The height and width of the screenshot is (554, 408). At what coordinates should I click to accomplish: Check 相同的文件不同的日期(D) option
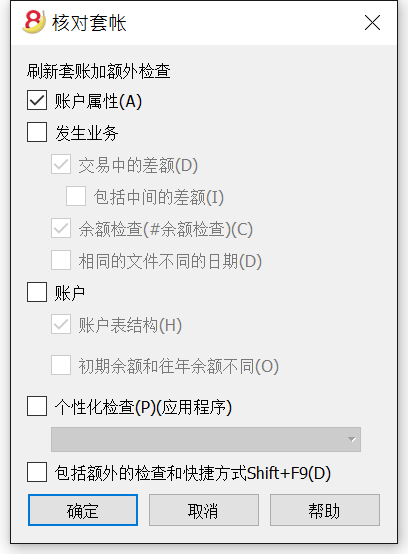[x=61, y=260]
